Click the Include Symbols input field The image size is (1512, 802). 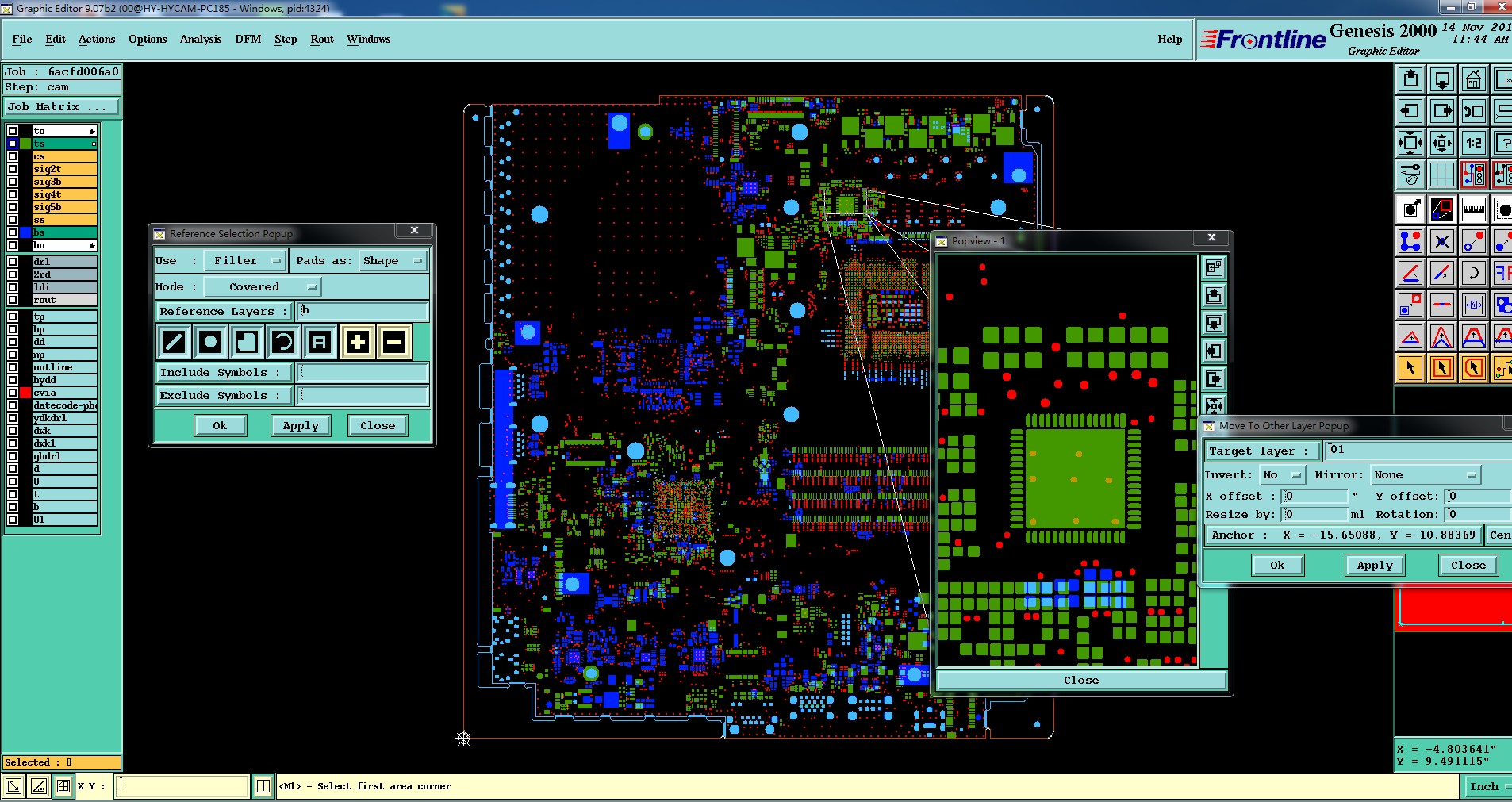pyautogui.click(x=363, y=372)
